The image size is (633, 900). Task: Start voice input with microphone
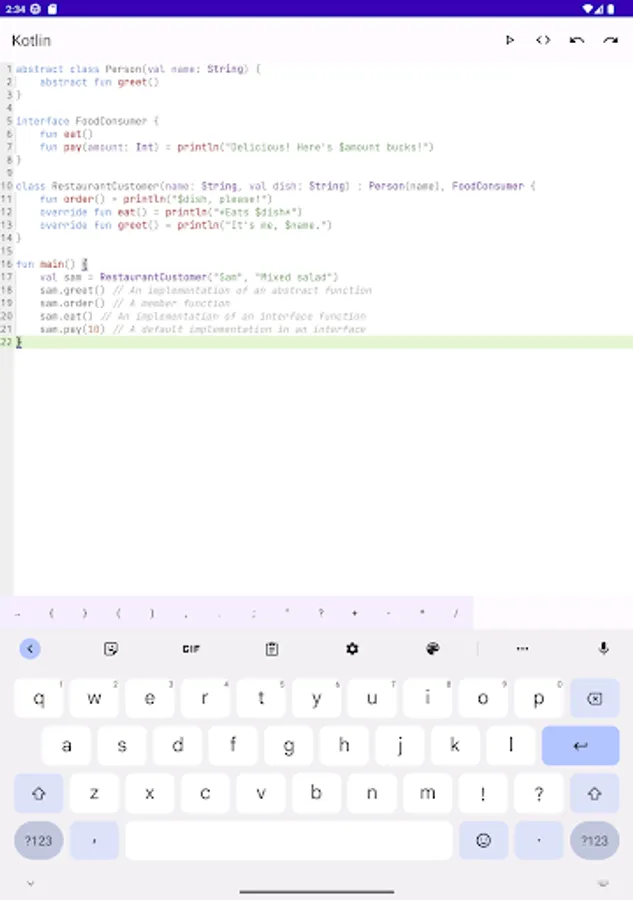click(x=603, y=649)
